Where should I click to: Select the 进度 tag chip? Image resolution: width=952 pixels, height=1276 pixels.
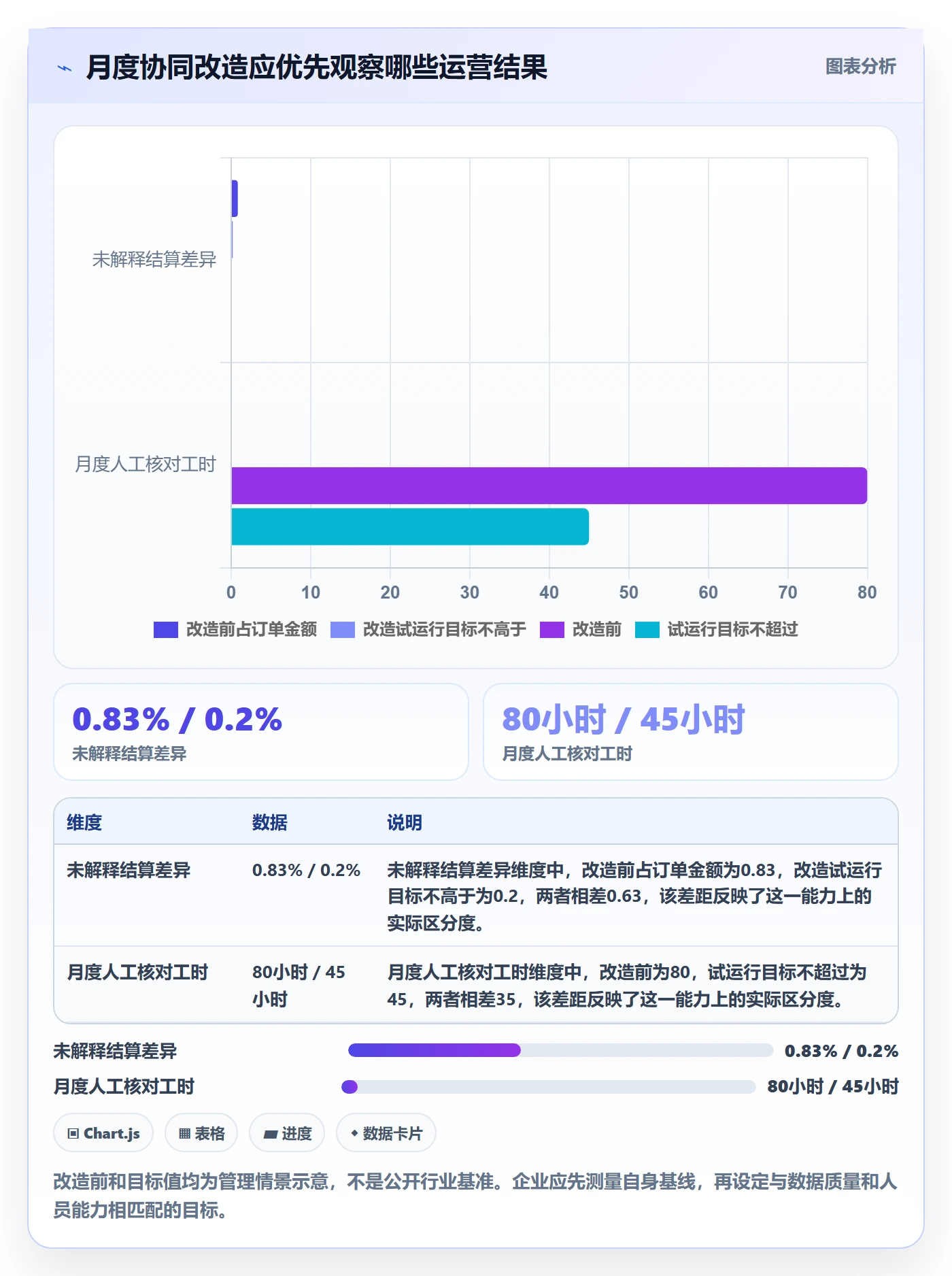287,1133
